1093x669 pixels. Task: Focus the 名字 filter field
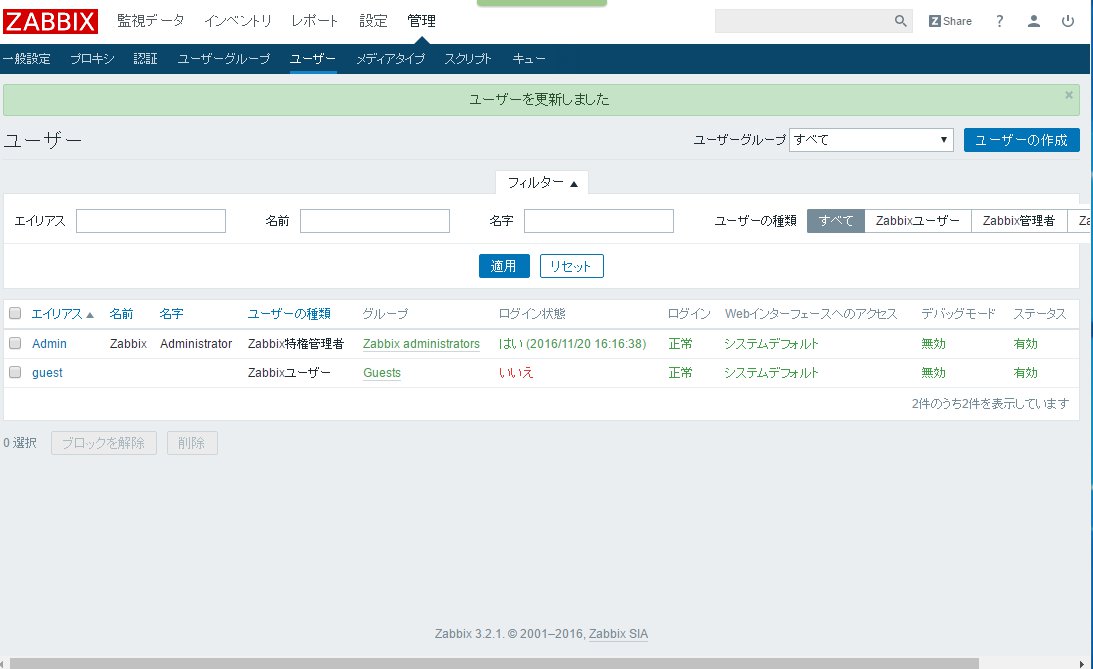tap(599, 221)
